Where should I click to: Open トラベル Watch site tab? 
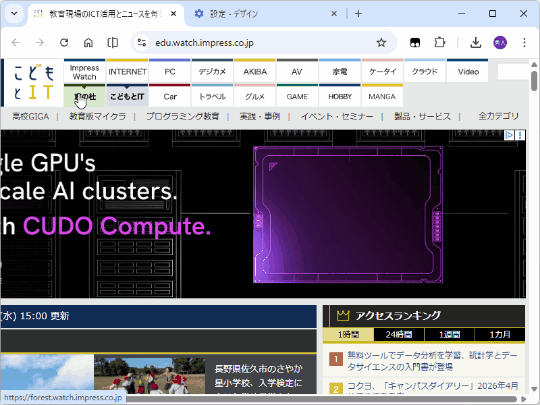212,96
